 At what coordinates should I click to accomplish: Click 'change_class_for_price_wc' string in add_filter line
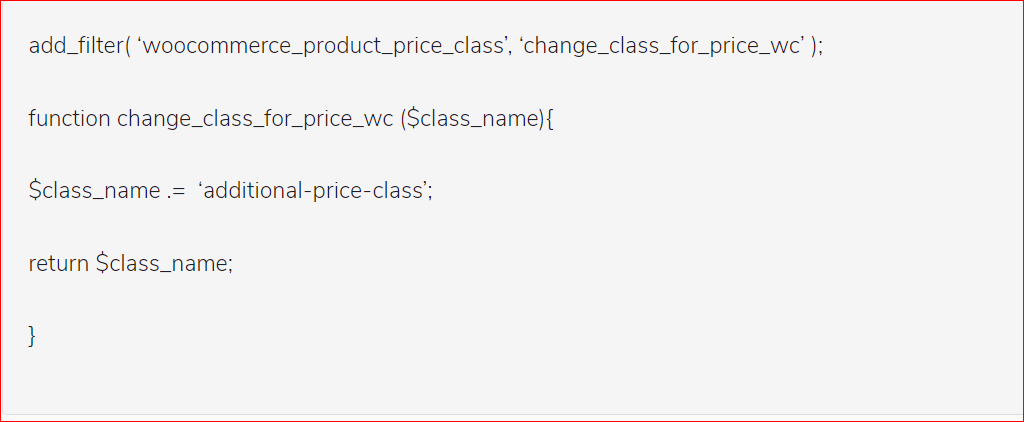(x=662, y=47)
